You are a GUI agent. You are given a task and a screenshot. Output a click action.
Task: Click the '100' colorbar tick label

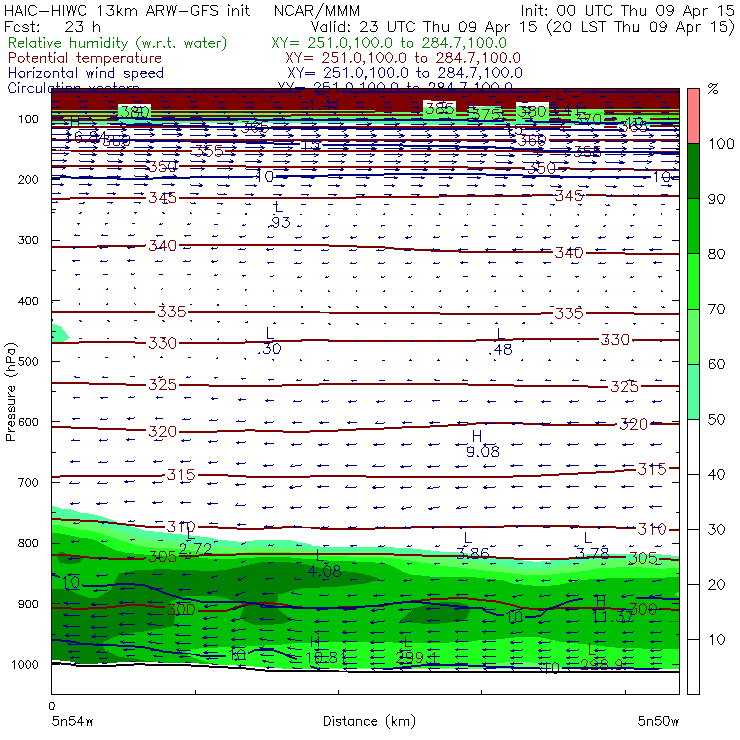[721, 143]
